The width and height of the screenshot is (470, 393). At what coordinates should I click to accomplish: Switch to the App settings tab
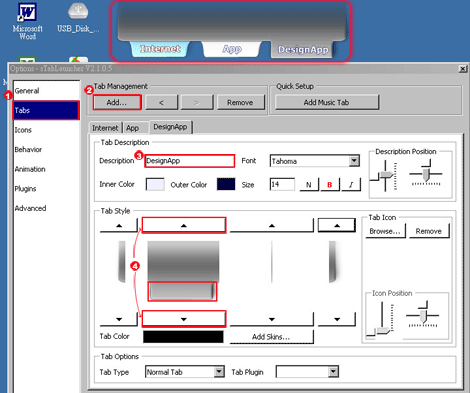[133, 128]
